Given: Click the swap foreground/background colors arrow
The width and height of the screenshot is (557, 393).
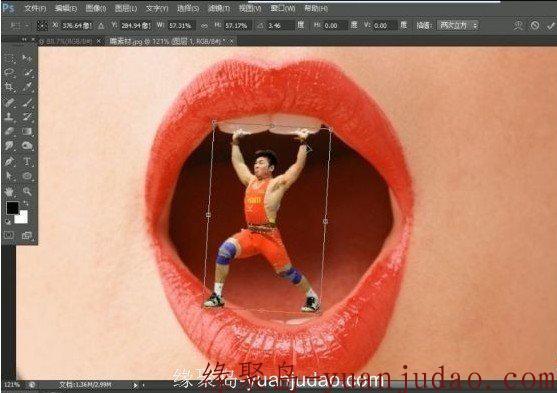Looking at the screenshot, I should (x=26, y=203).
